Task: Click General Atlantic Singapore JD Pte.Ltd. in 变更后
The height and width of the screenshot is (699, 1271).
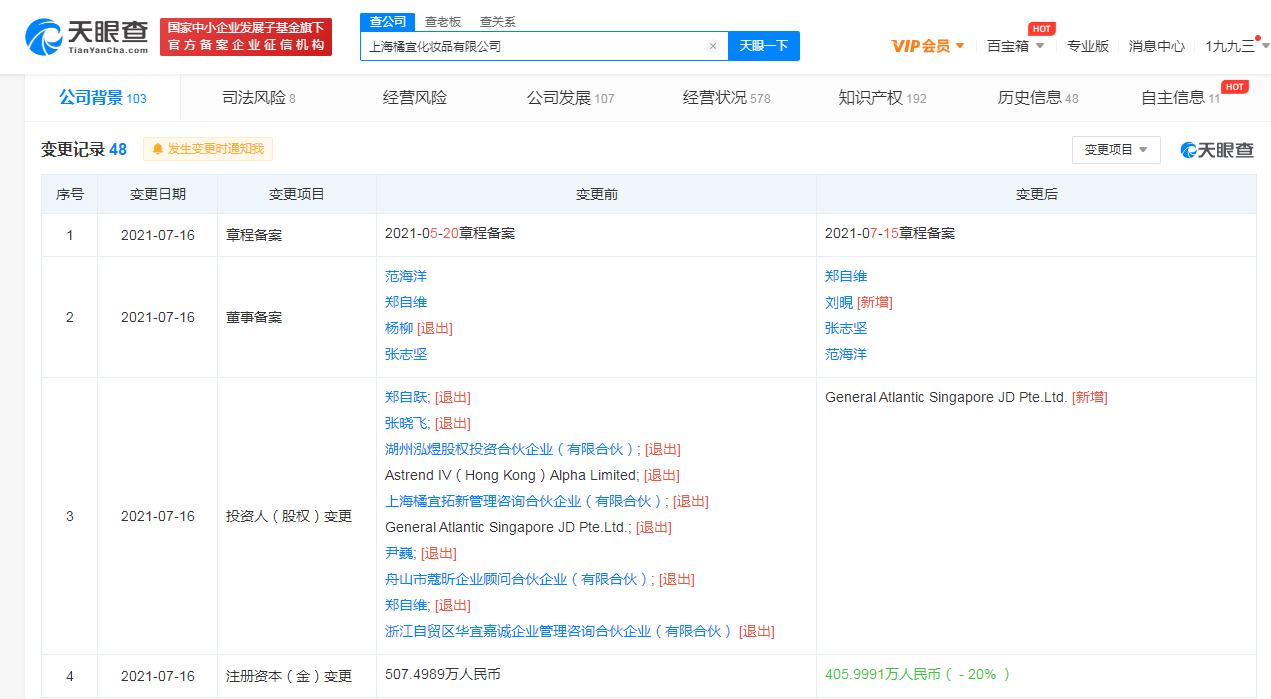Action: [x=946, y=397]
